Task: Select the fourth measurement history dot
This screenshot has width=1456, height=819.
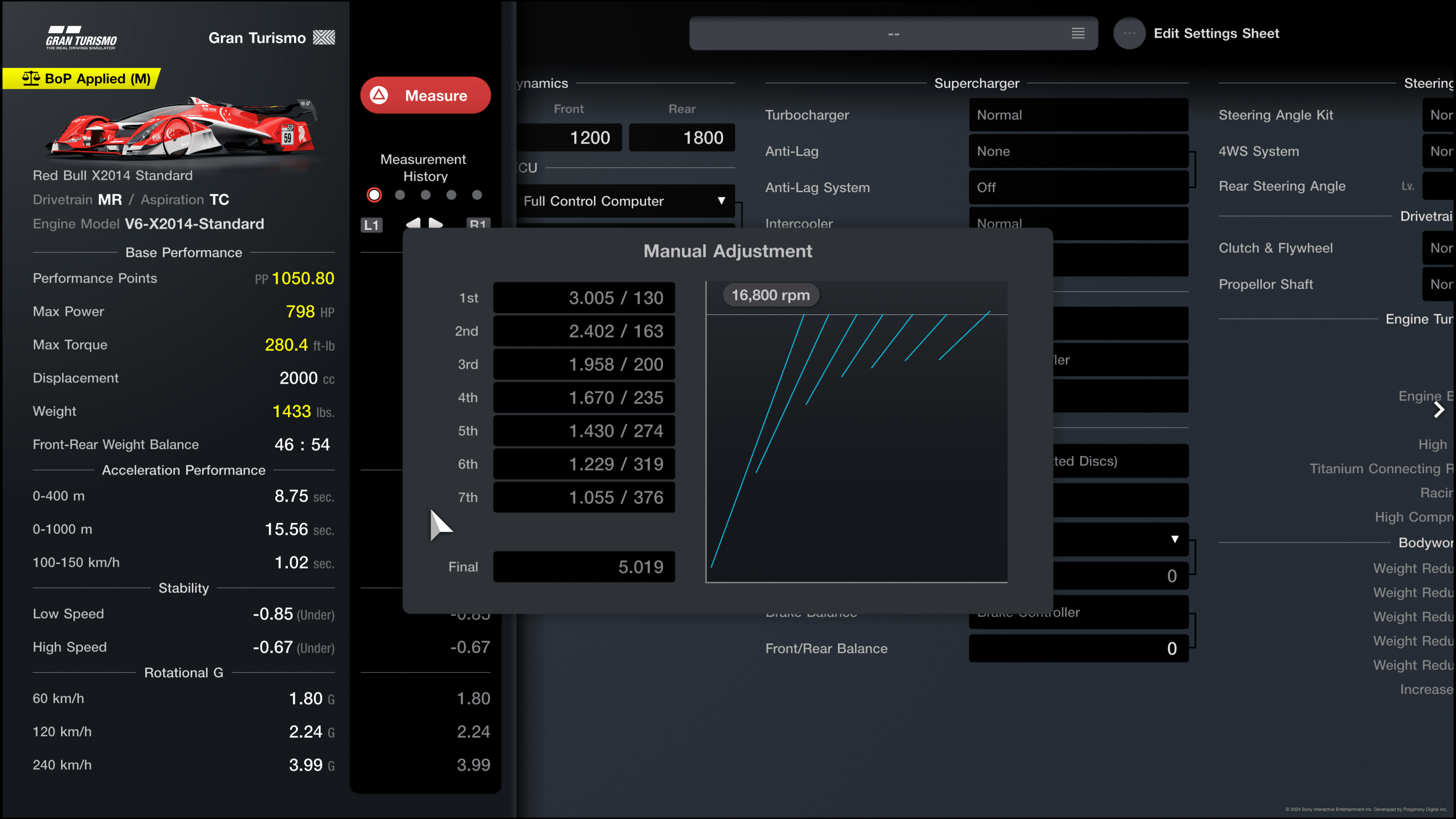Action: 451,195
